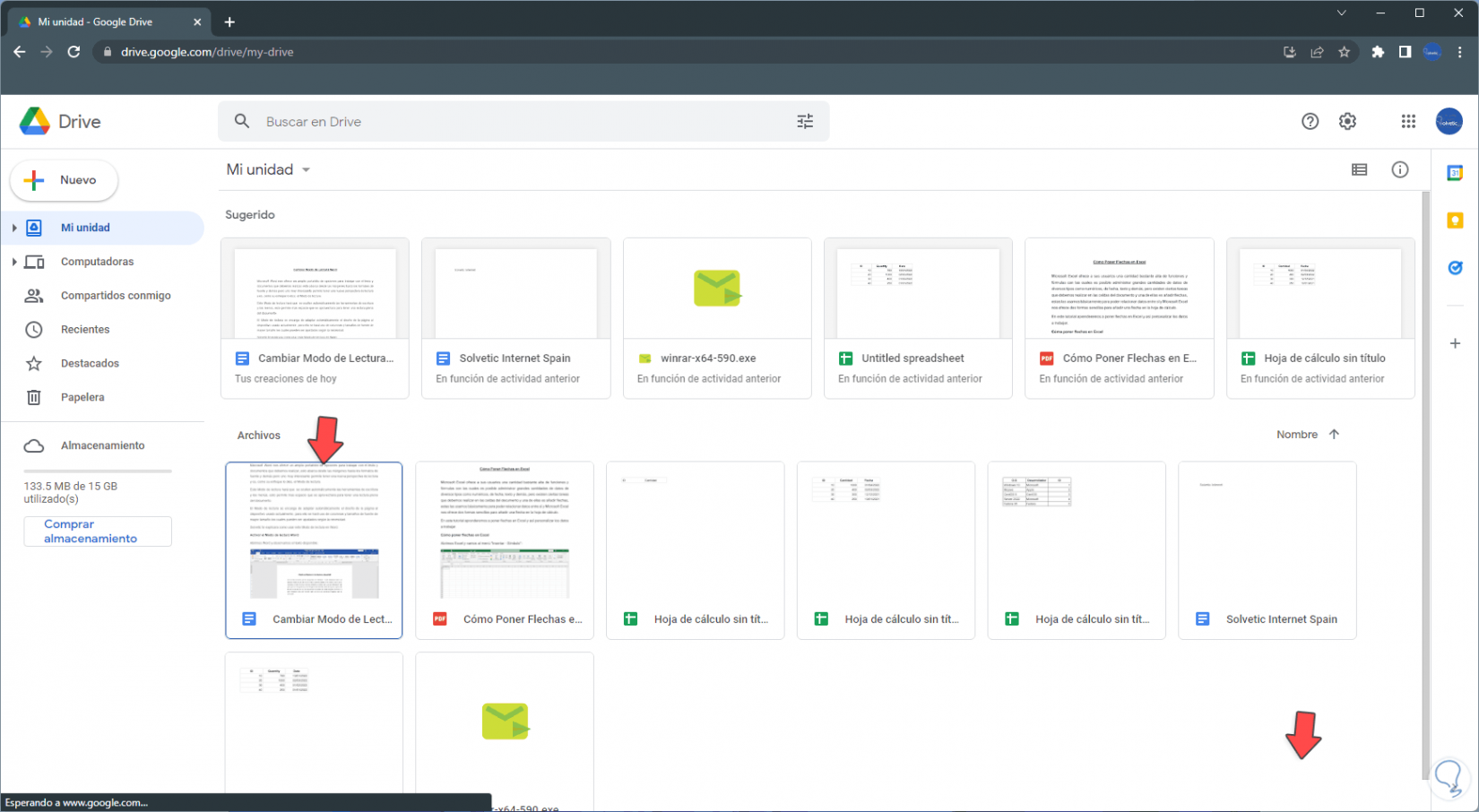
Task: Show the details info panel
Action: pyautogui.click(x=1399, y=169)
